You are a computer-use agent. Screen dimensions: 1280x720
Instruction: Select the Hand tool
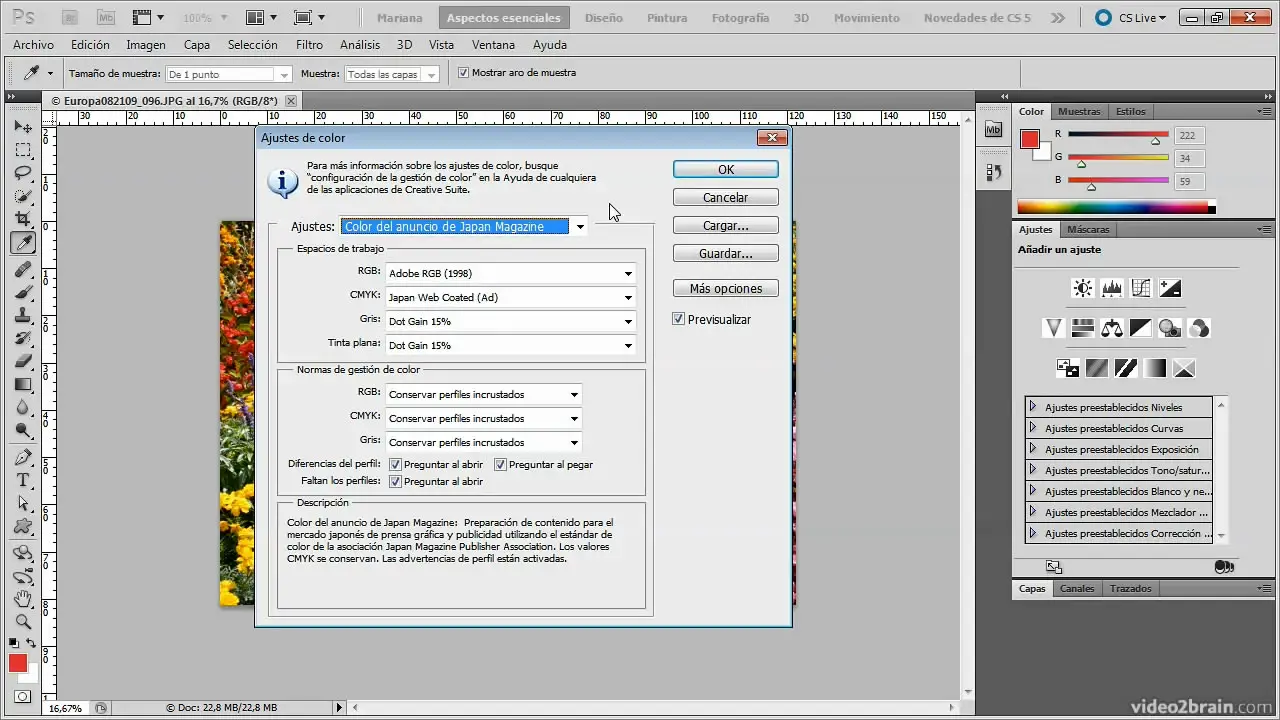click(x=22, y=599)
